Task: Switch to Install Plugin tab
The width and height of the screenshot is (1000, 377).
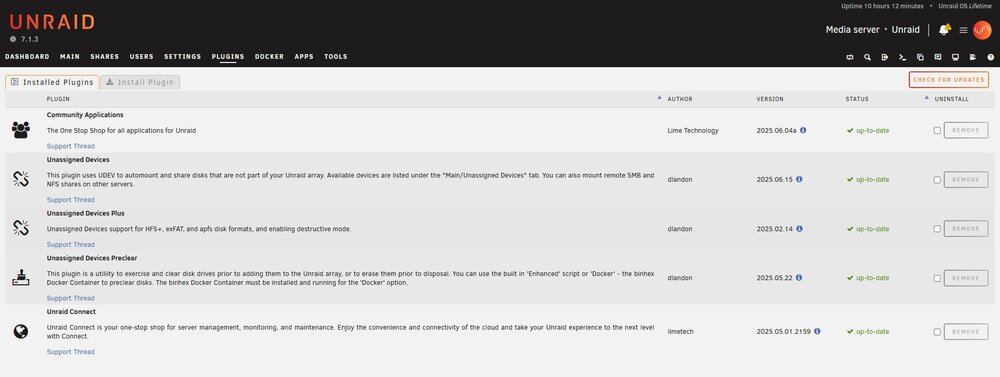Action: [x=140, y=82]
